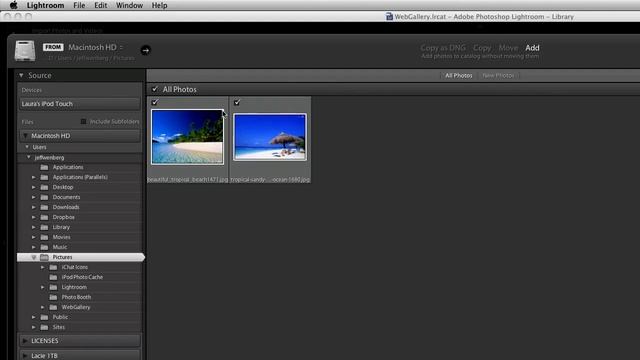Screen dimensions: 640x360
Task: Choose Copy as DNG import method
Action: pyautogui.click(x=443, y=48)
